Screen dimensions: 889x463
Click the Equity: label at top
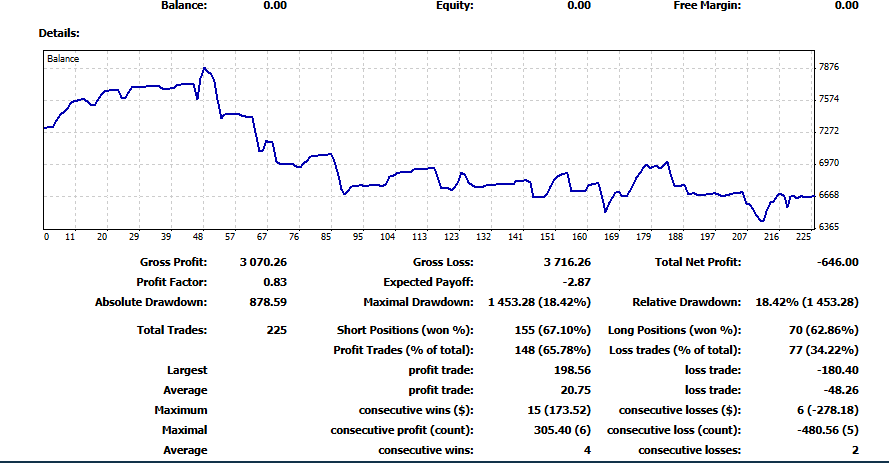tap(455, 6)
